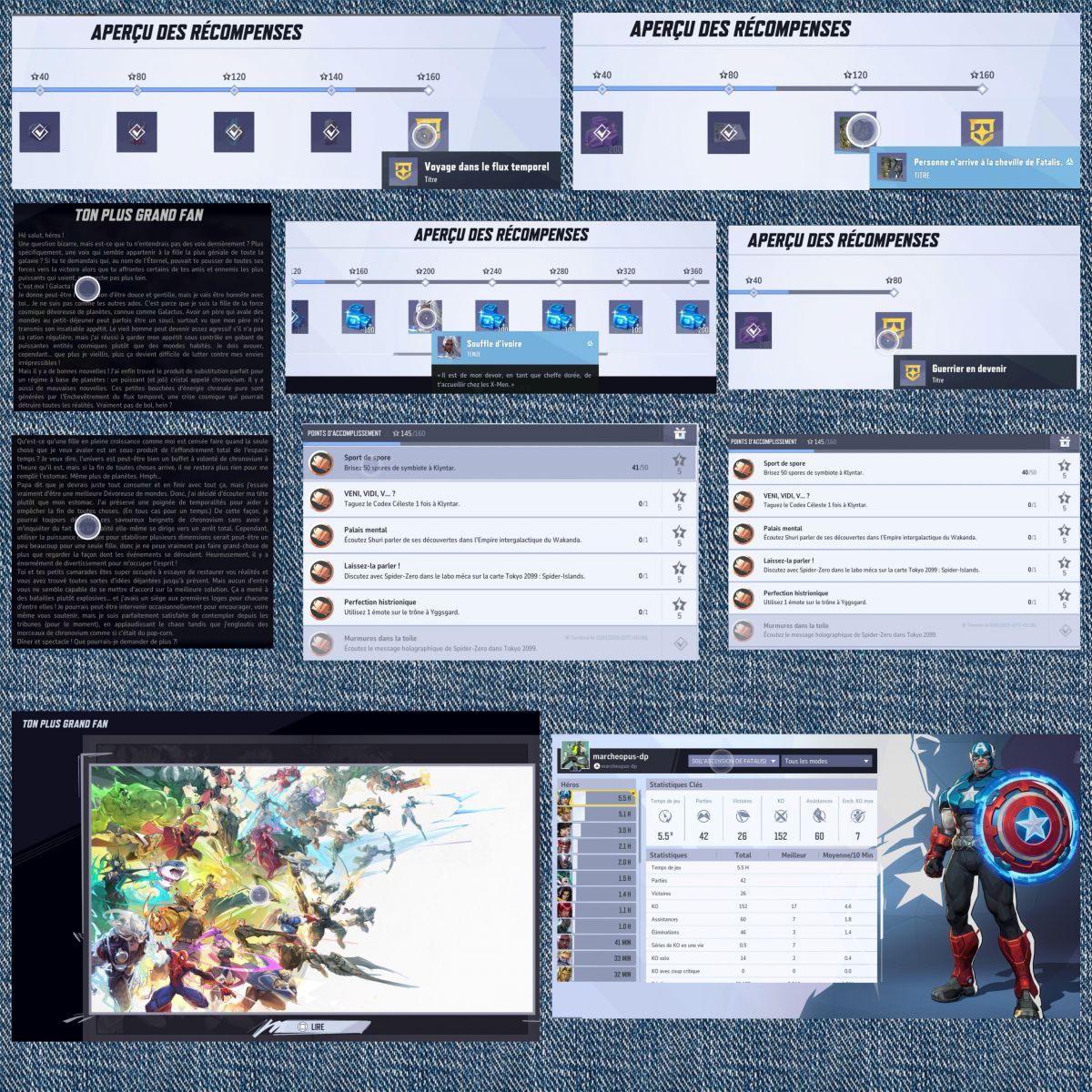Click the 200 units reward under ☆360
The image size is (1092, 1092).
coord(693,318)
